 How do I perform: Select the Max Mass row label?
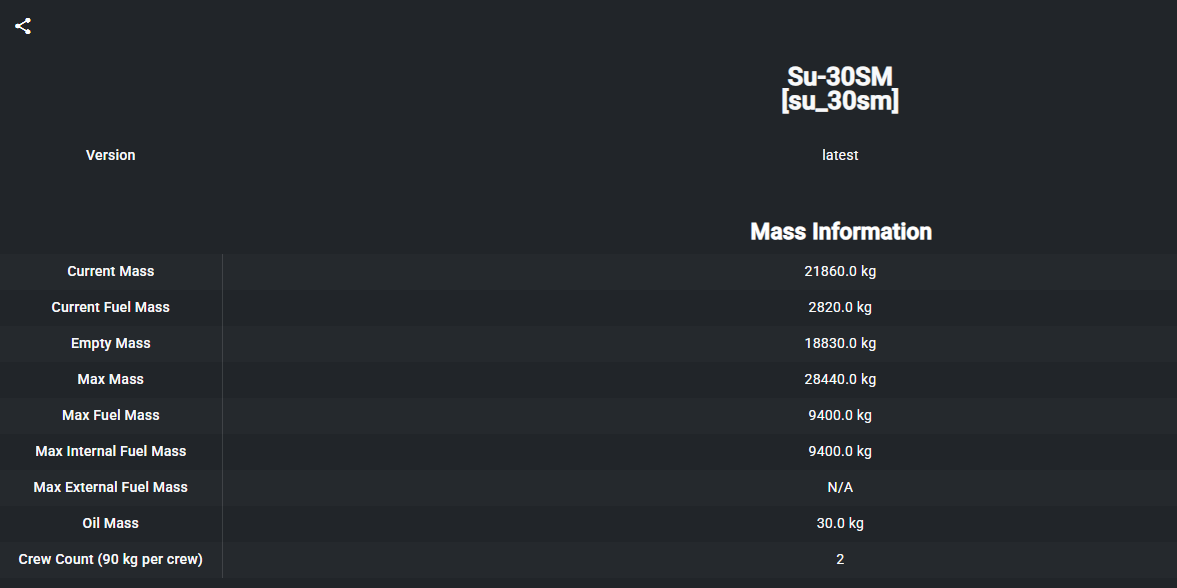click(110, 379)
